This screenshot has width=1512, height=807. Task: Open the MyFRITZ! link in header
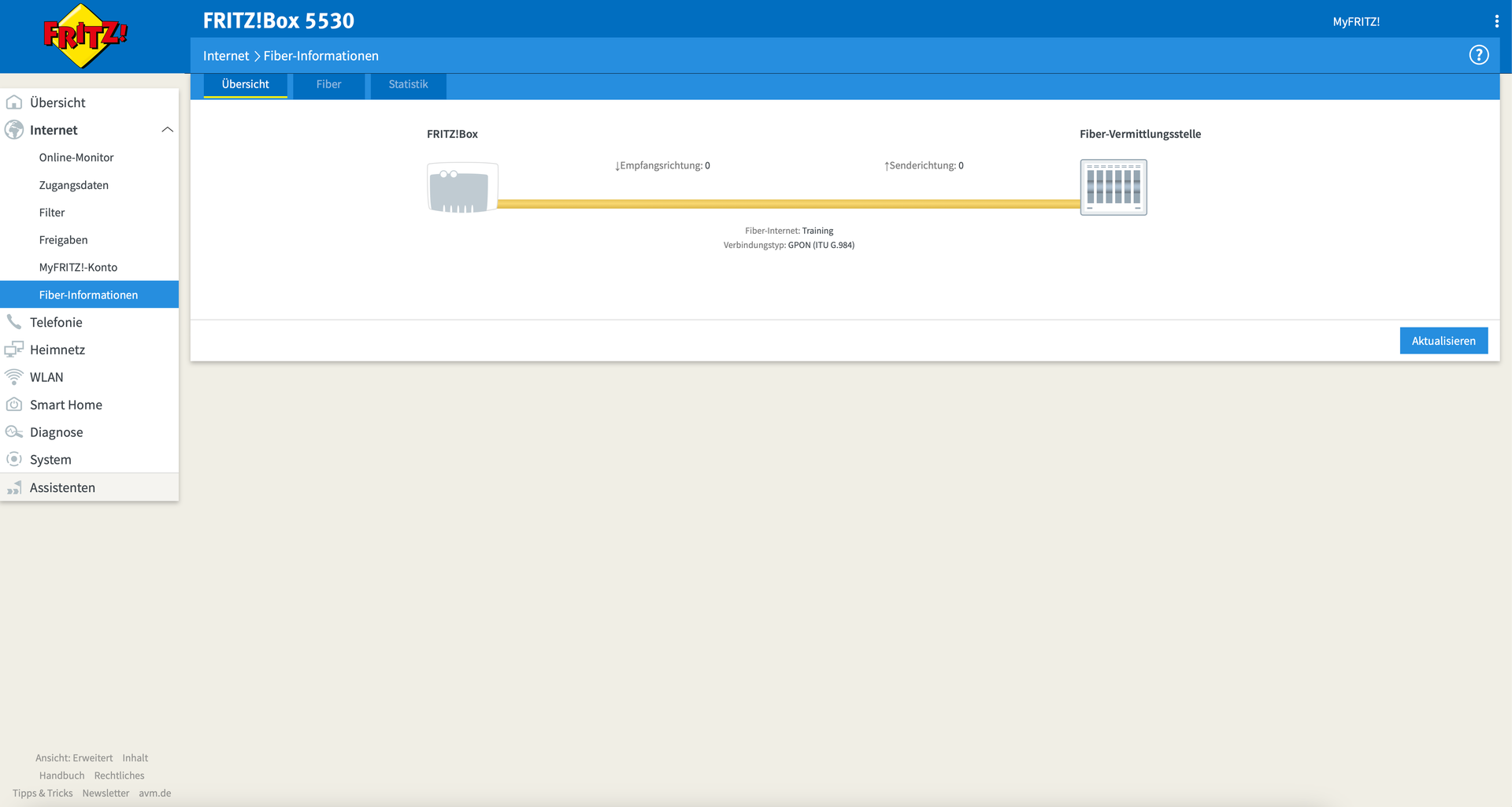(1356, 22)
